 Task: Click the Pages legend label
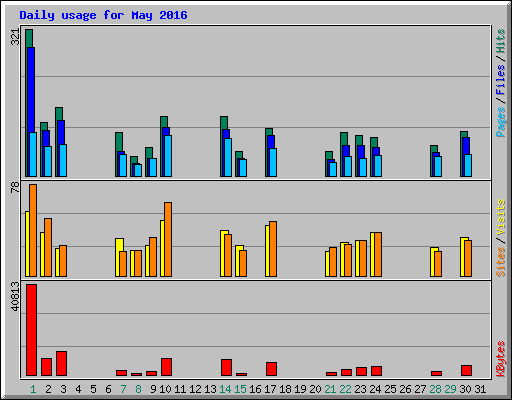501,122
